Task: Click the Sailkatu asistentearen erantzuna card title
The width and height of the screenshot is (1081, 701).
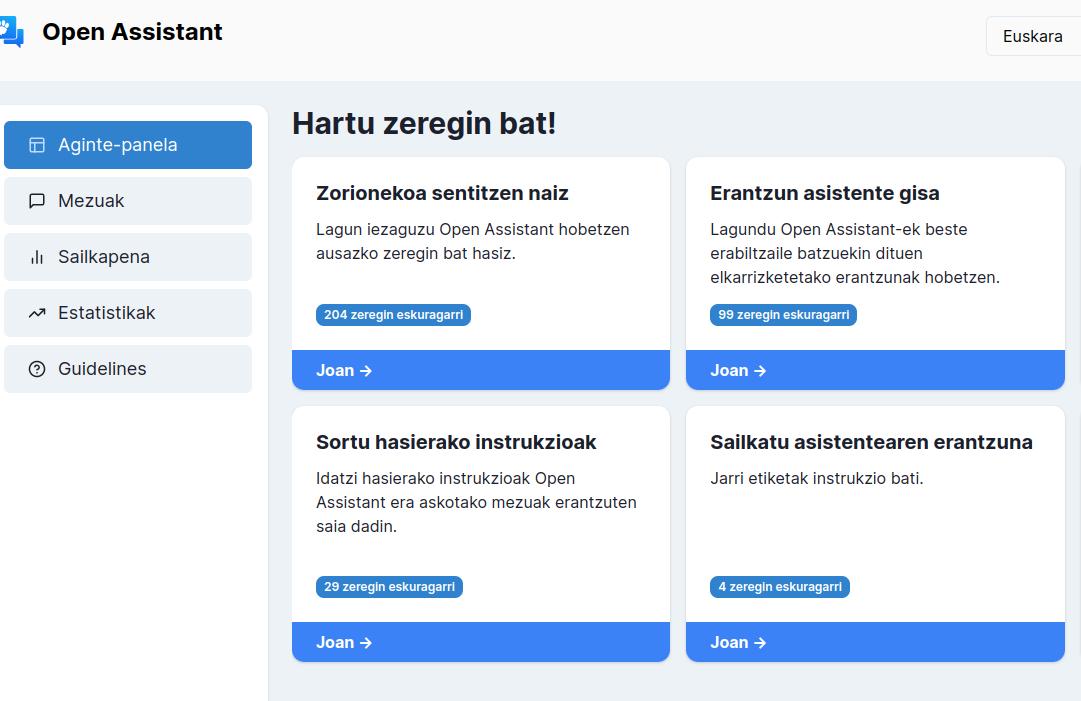Action: click(871, 442)
